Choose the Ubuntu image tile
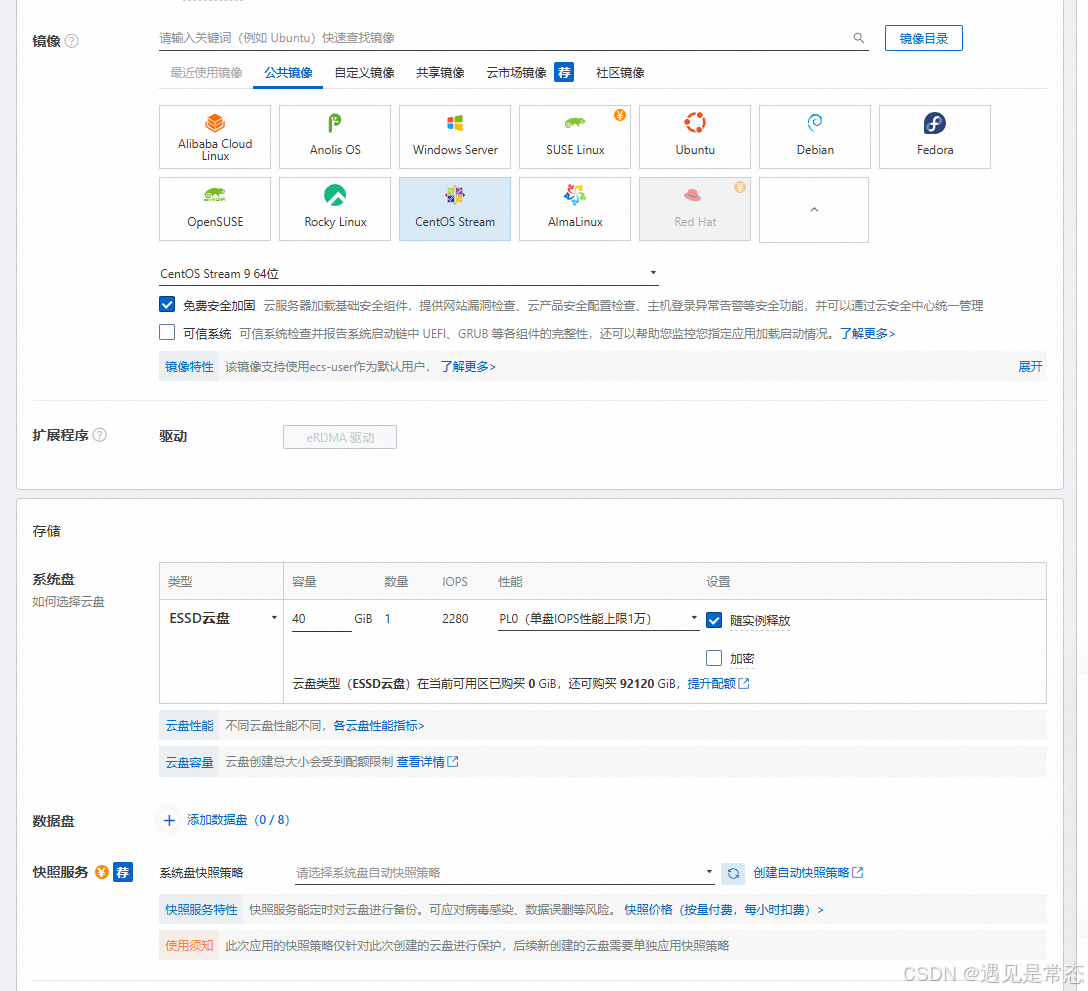The width and height of the screenshot is (1088, 991). pos(695,137)
